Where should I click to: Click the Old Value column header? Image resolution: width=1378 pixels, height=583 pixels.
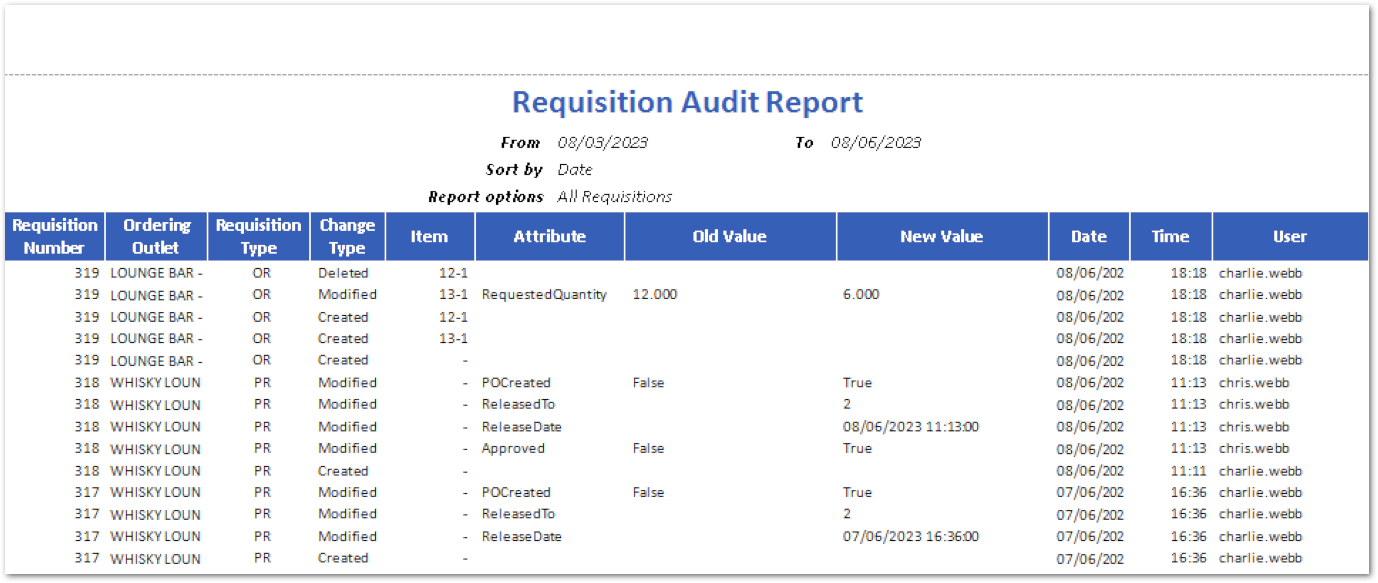pyautogui.click(x=730, y=236)
